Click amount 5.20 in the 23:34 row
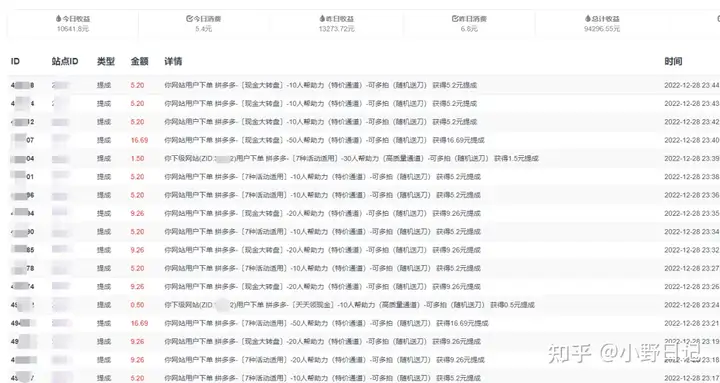The width and height of the screenshot is (720, 383). point(137,232)
